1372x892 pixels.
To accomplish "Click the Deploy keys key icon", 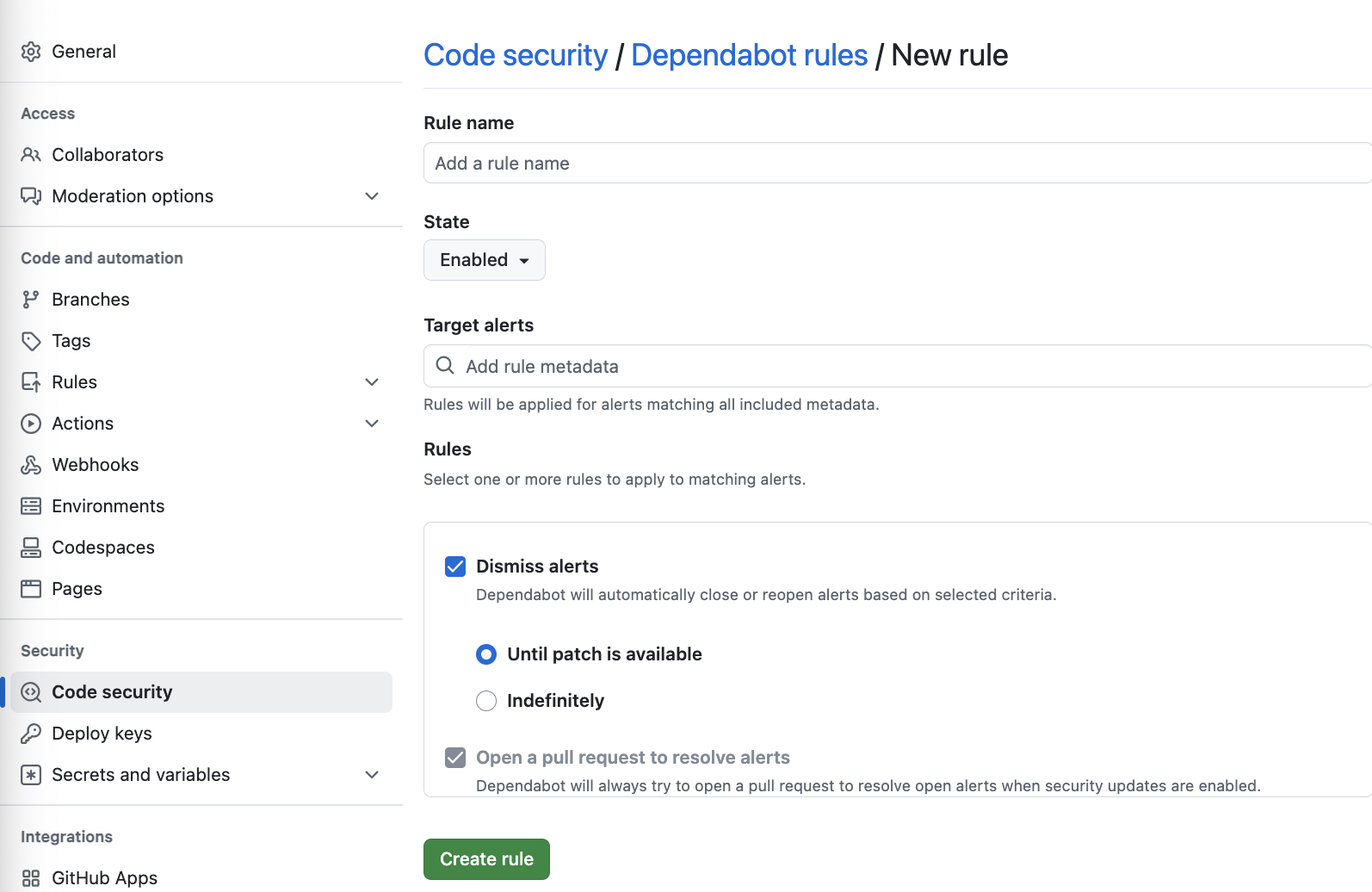I will (x=31, y=733).
